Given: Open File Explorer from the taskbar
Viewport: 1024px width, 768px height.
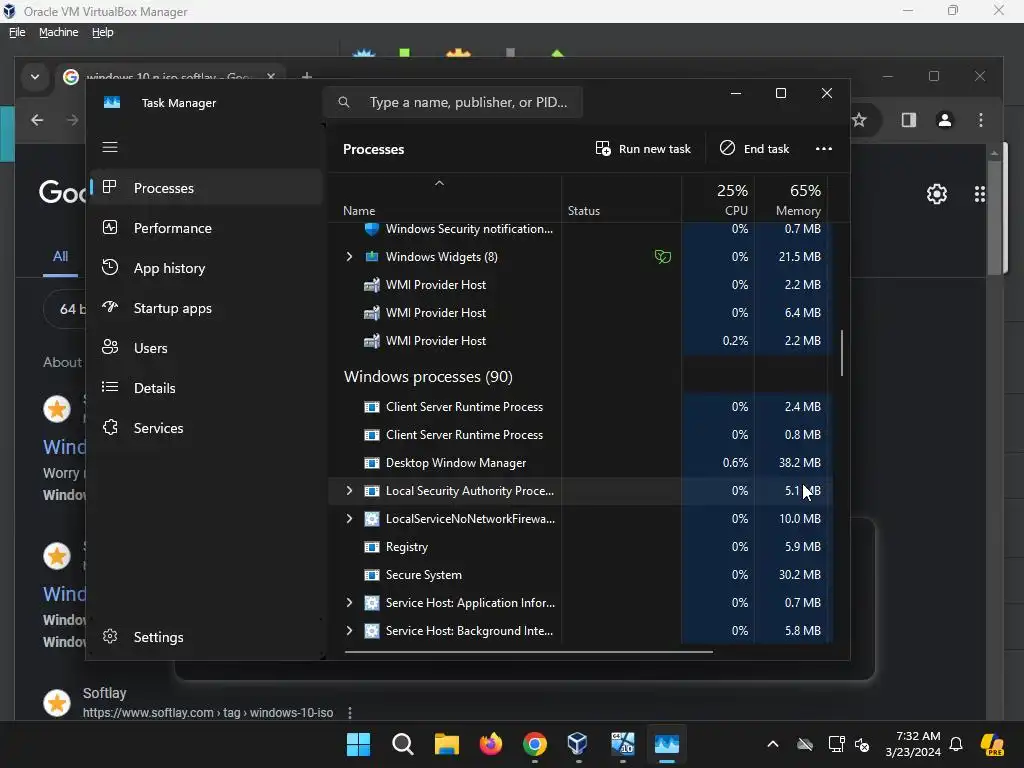Looking at the screenshot, I should (x=447, y=744).
